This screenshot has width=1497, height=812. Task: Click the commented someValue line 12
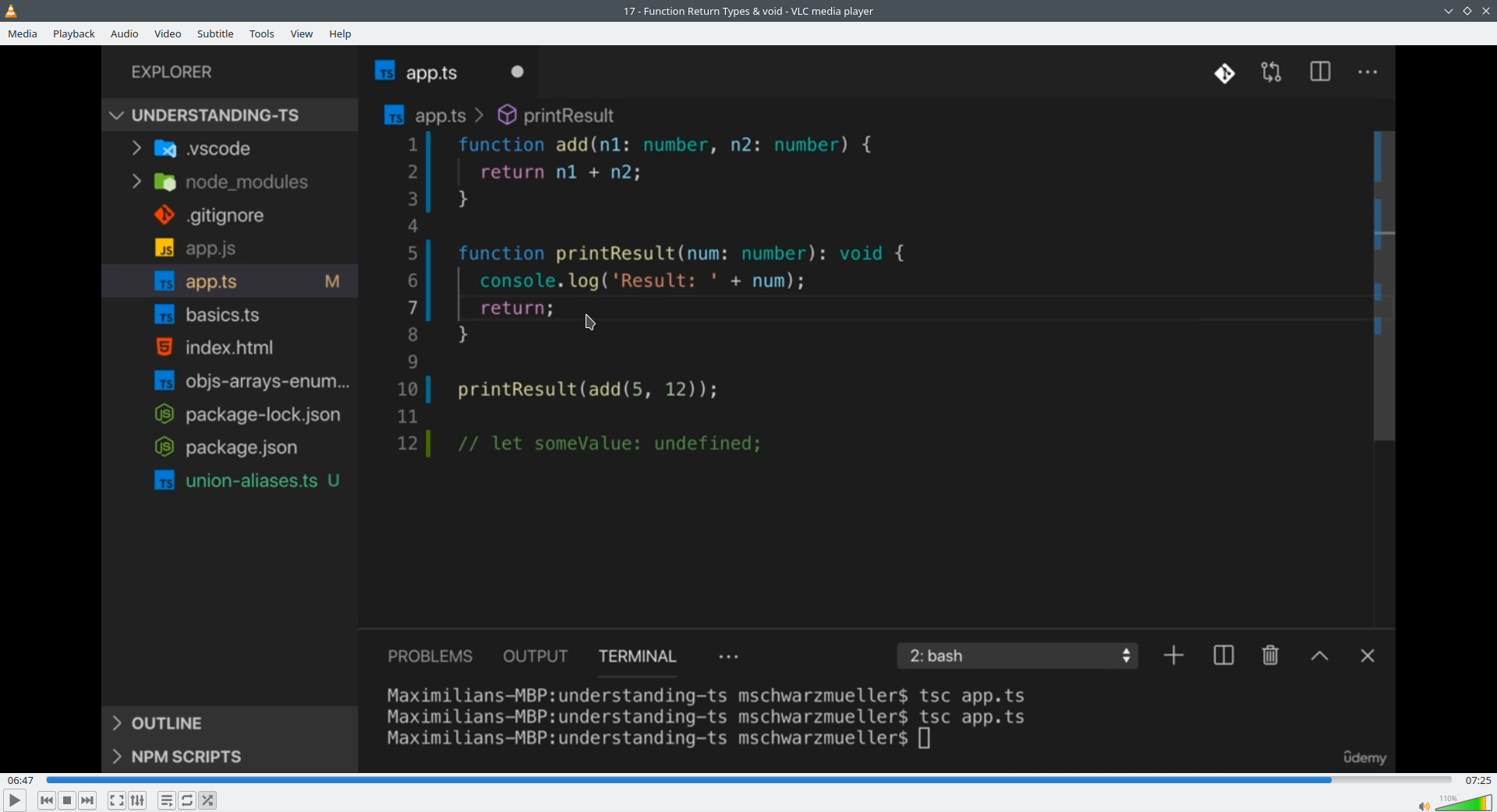coord(609,443)
